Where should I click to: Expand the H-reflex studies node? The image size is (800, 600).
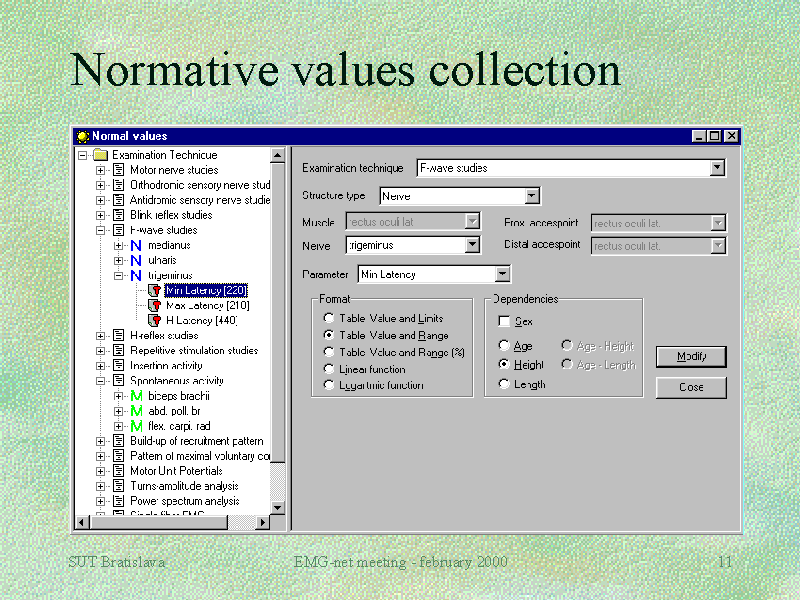tap(100, 335)
